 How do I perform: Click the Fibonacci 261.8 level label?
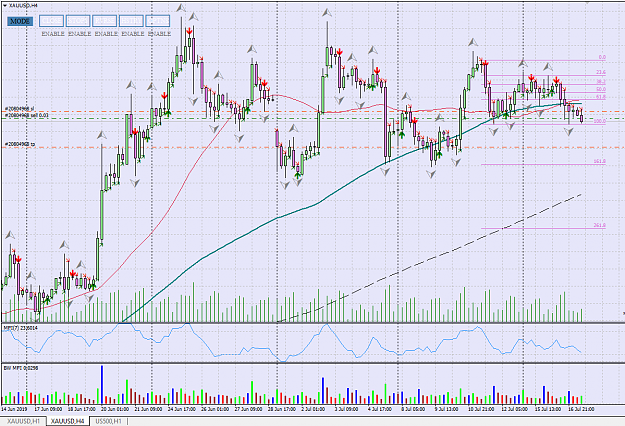(600, 226)
